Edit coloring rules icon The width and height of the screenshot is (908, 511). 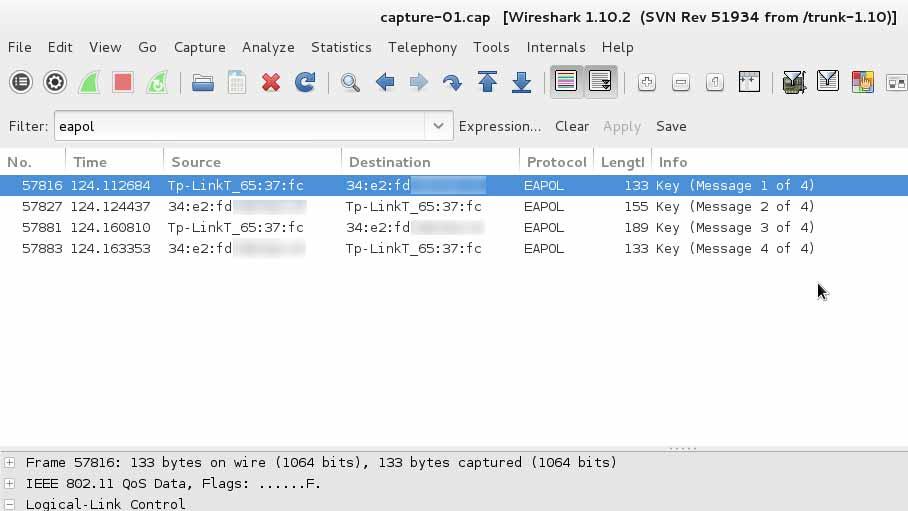click(x=863, y=82)
